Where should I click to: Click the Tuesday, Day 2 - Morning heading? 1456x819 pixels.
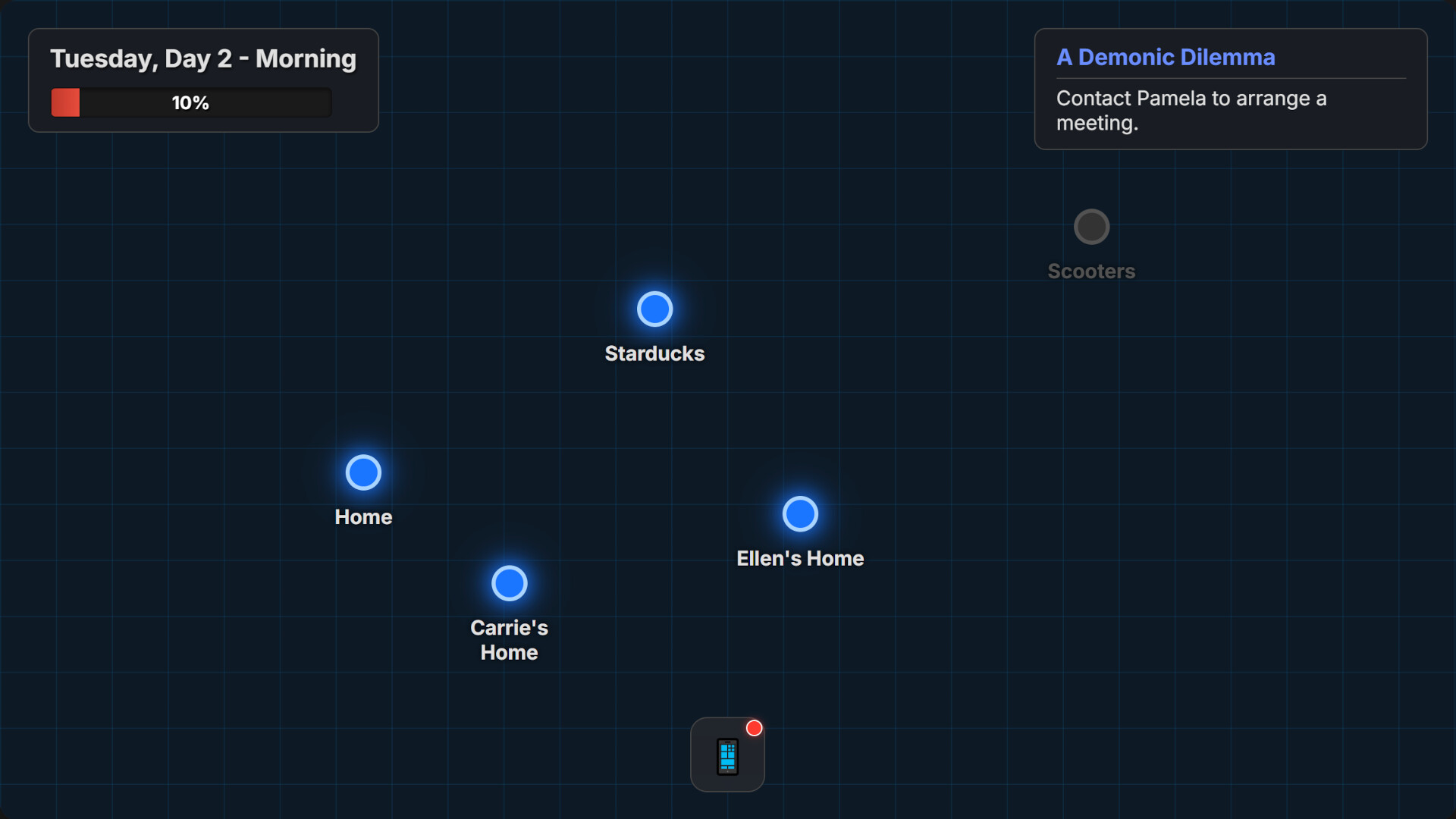(203, 59)
